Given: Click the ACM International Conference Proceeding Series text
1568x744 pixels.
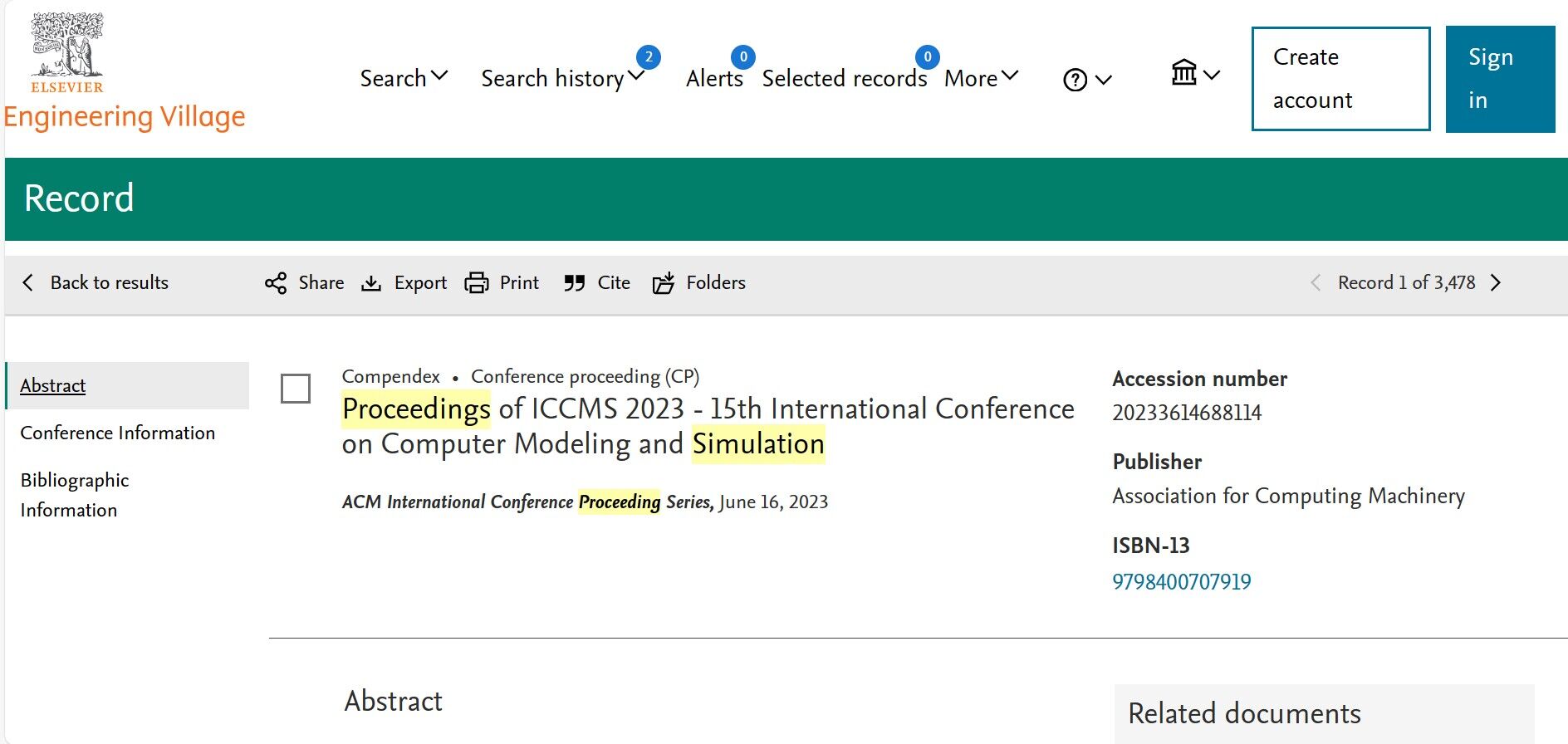Looking at the screenshot, I should [527, 502].
